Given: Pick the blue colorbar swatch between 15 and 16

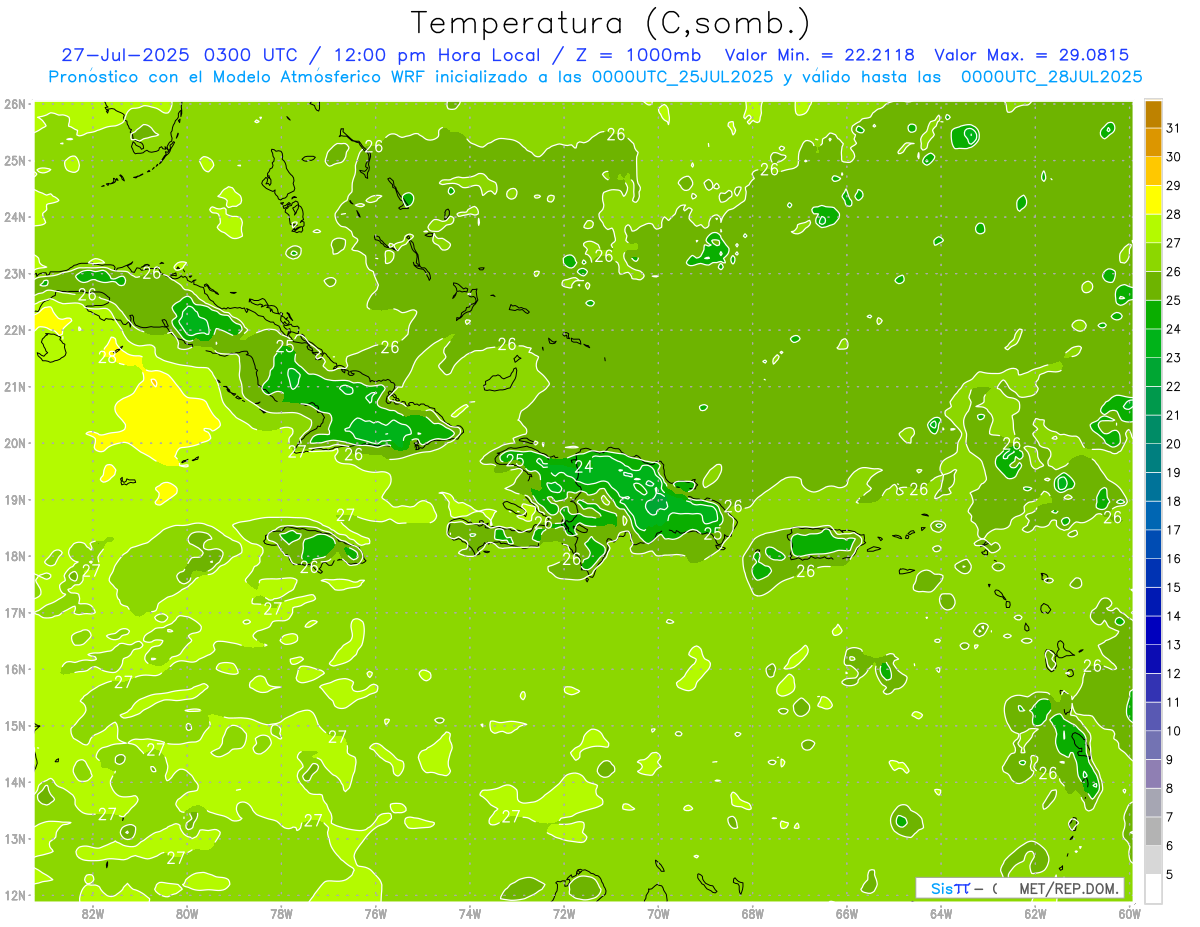Looking at the screenshot, I should tap(1153, 573).
